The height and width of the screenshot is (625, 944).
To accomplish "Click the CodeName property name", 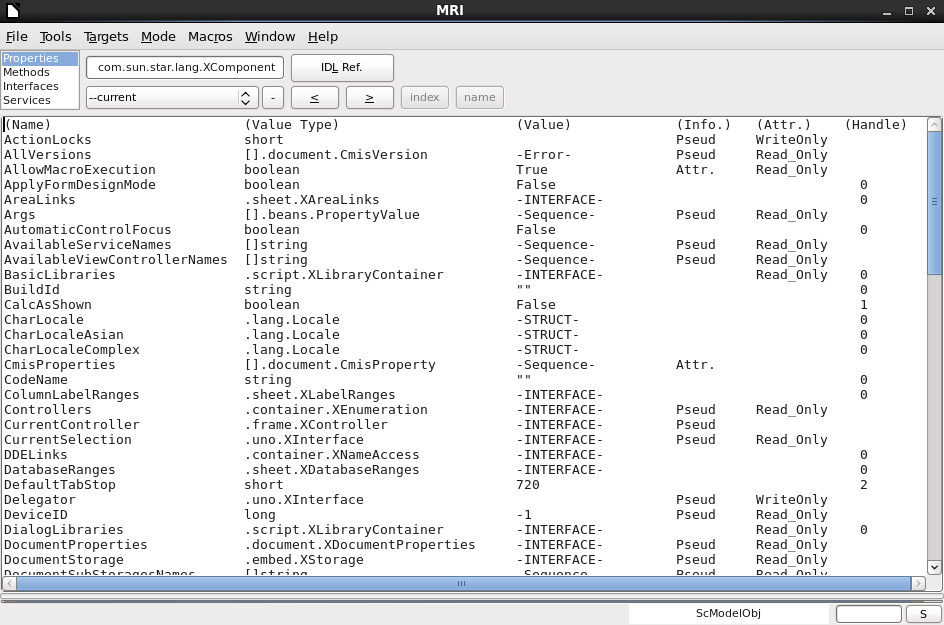I will coord(36,380).
